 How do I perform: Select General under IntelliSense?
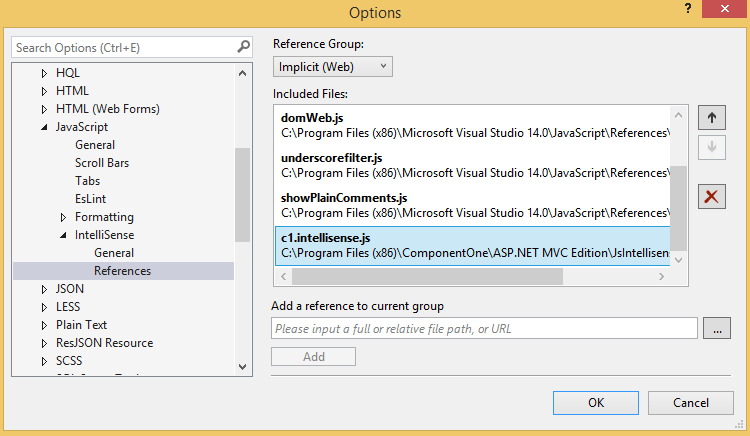coord(114,253)
